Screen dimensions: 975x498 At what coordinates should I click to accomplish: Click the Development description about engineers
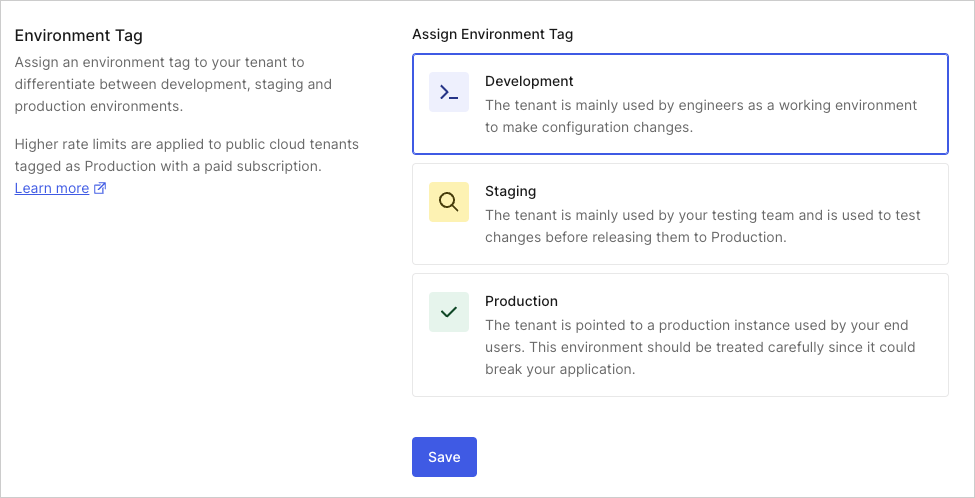coord(701,116)
